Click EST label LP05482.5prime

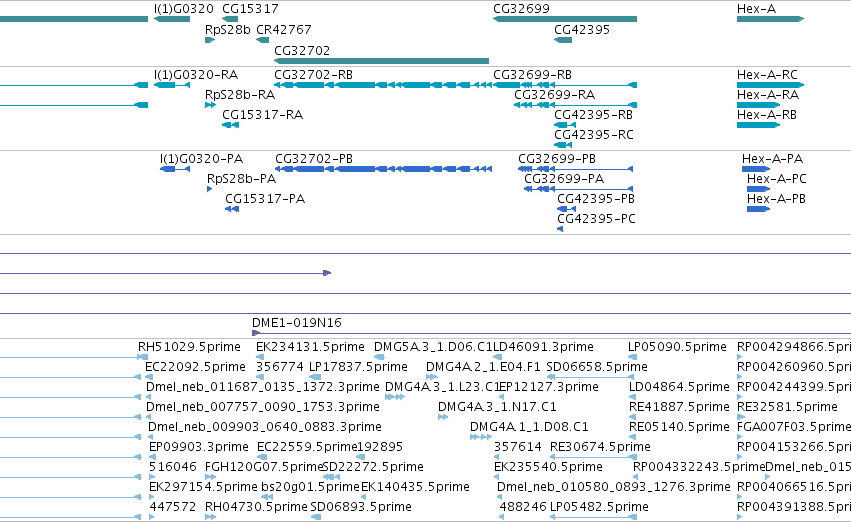pos(599,507)
